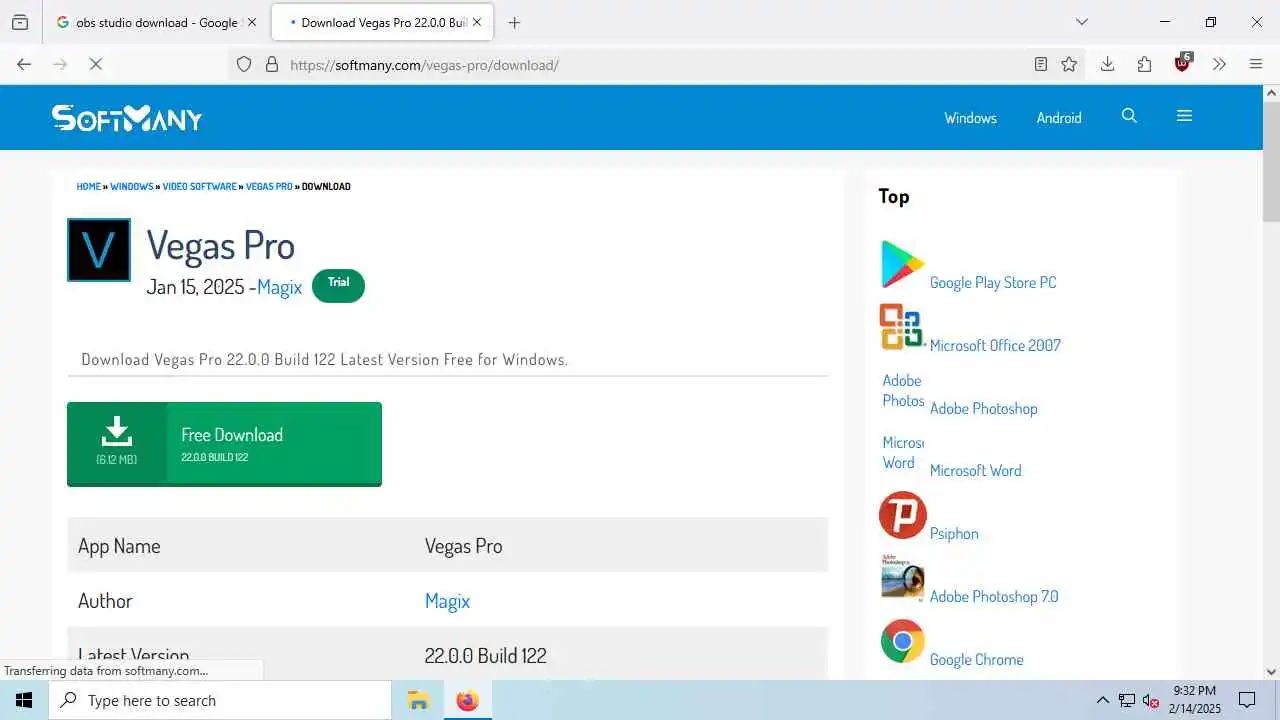The image size is (1280, 720).
Task: Show more toolbar tools chevron
Action: [1219, 64]
